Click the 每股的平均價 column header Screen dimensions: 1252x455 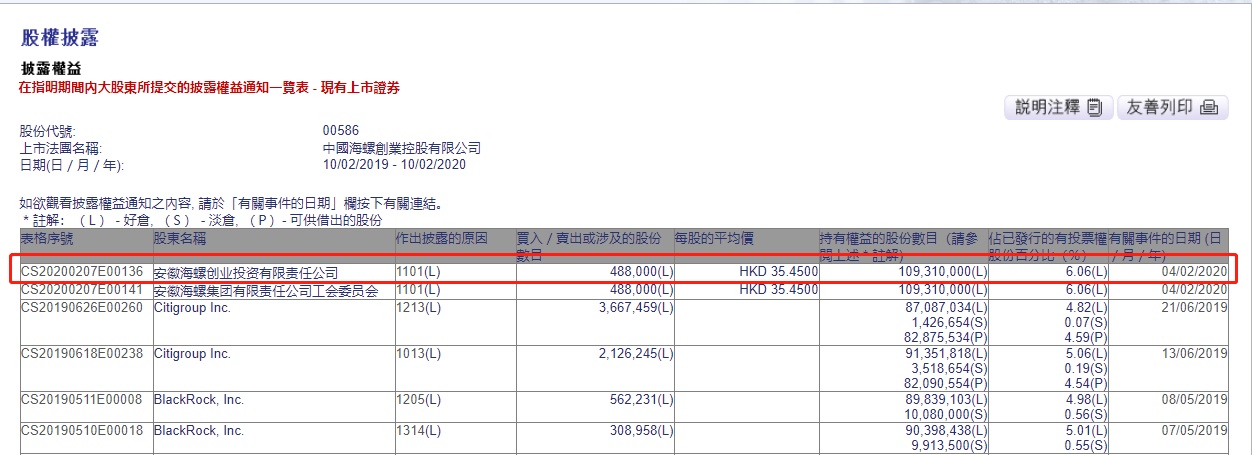[714, 239]
